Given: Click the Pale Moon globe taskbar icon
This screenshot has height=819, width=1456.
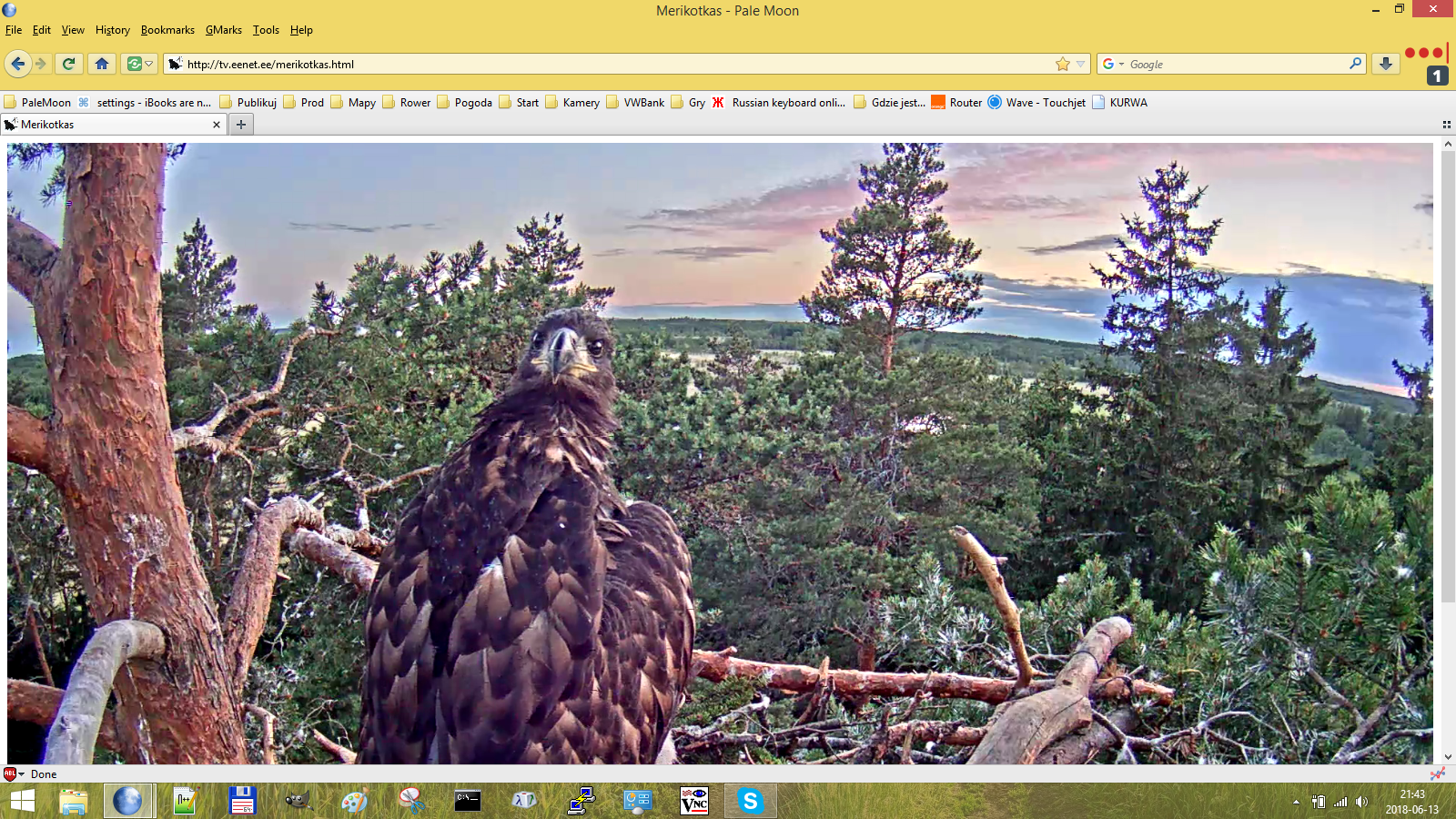Looking at the screenshot, I should click(127, 801).
